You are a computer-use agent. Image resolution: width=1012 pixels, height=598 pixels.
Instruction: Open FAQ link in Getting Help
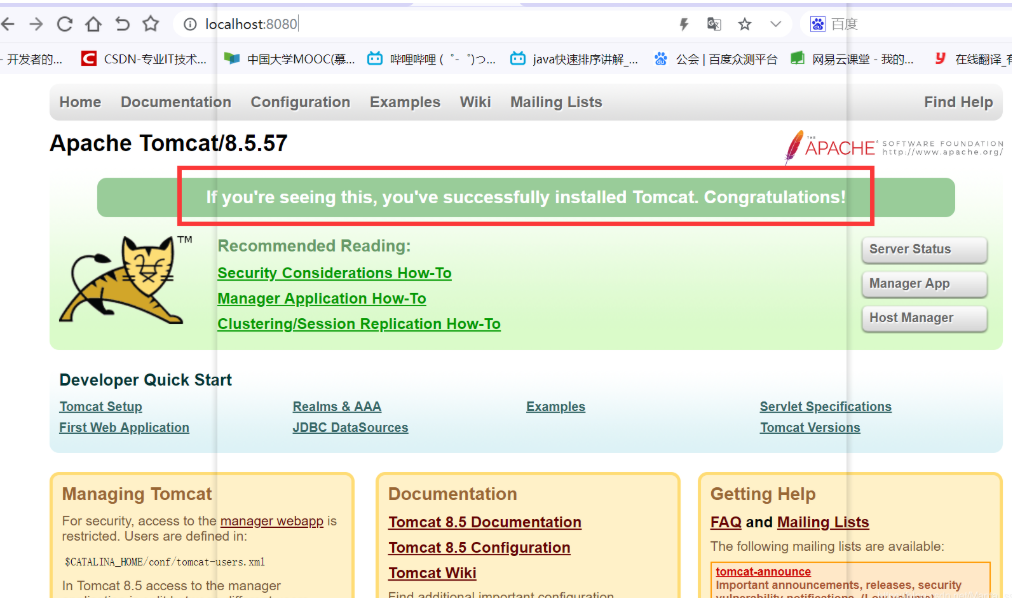(725, 522)
